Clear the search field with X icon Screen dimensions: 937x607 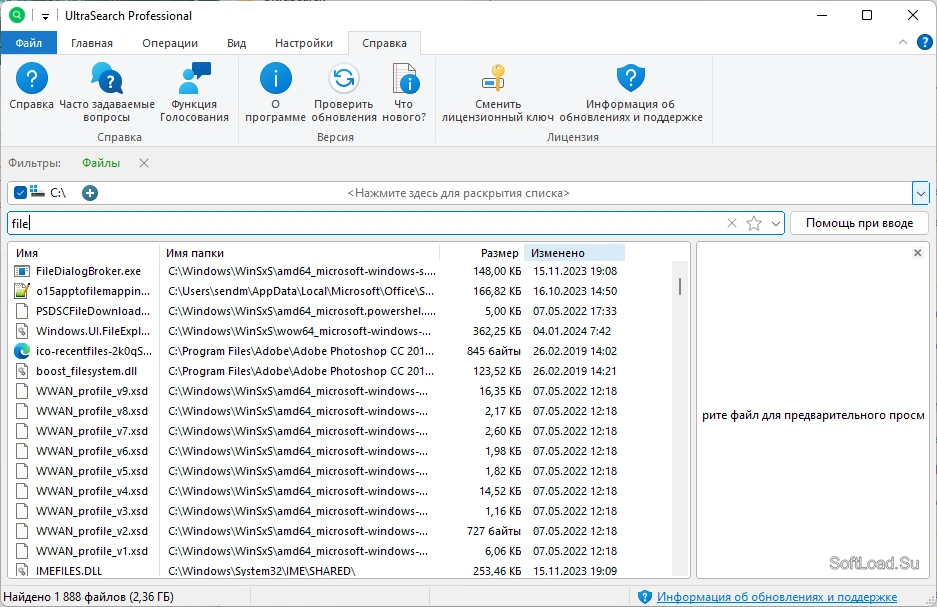[x=731, y=223]
